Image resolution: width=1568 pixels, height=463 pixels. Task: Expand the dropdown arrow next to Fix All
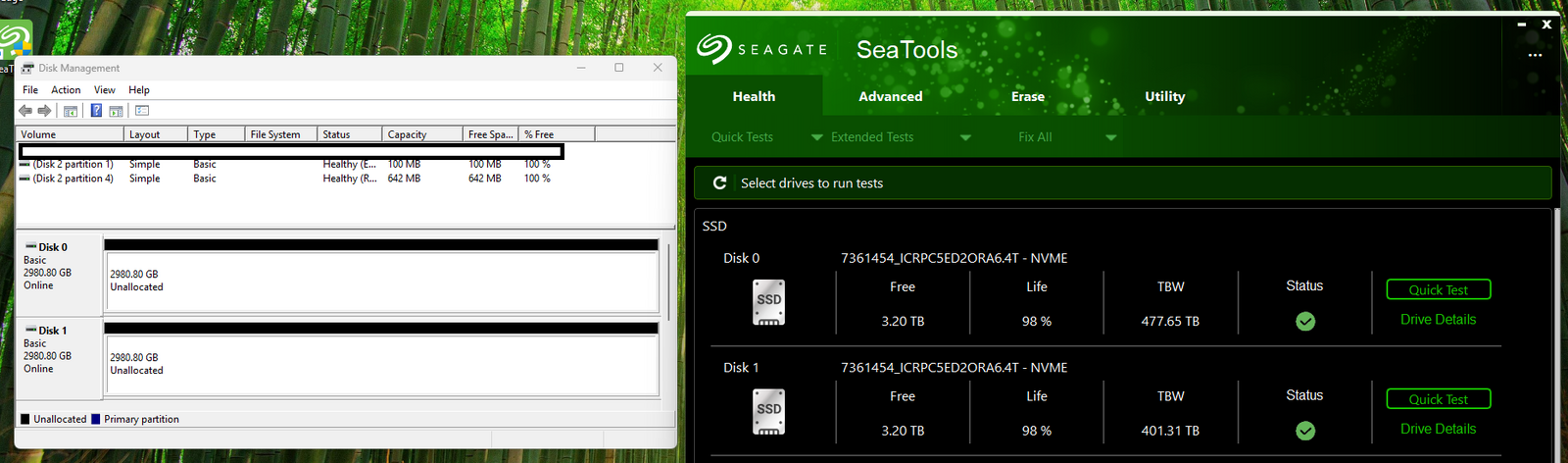pyautogui.click(x=1110, y=137)
